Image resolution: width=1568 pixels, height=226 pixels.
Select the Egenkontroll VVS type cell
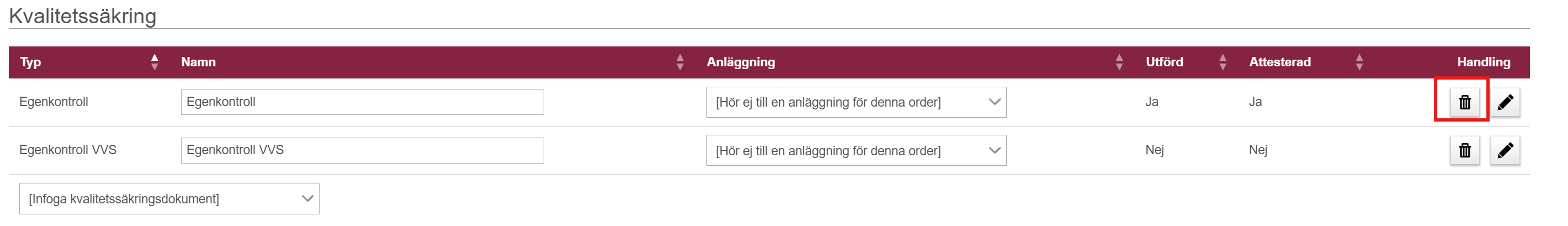pyautogui.click(x=67, y=150)
